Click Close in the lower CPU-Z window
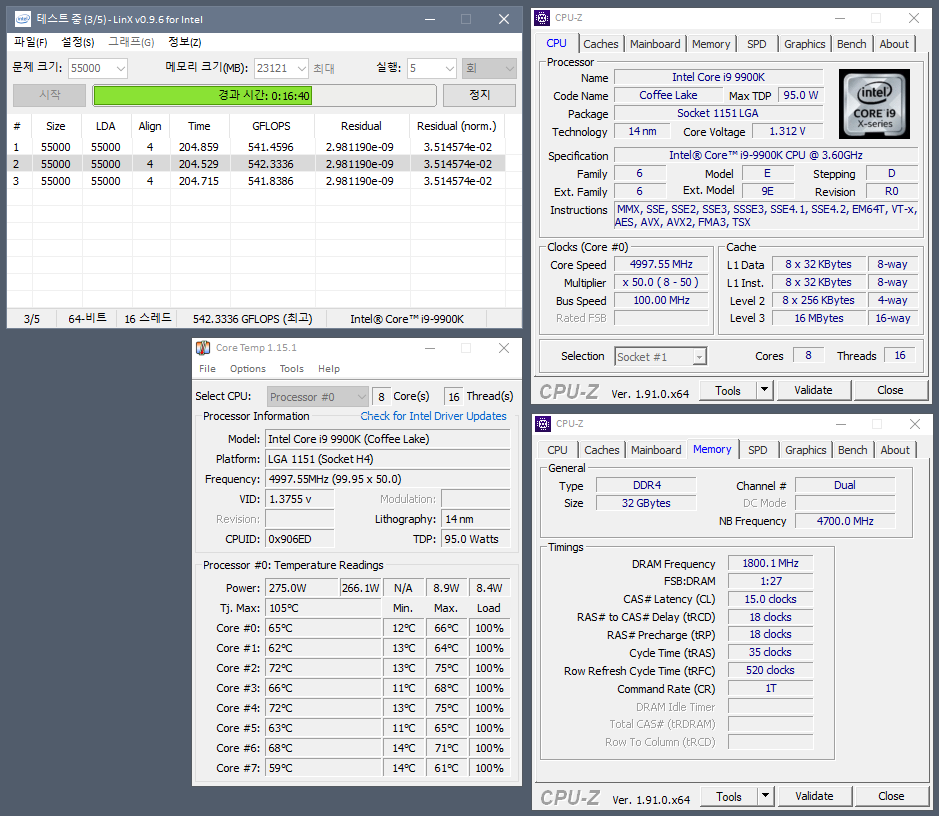Image resolution: width=939 pixels, height=816 pixels. point(892,796)
